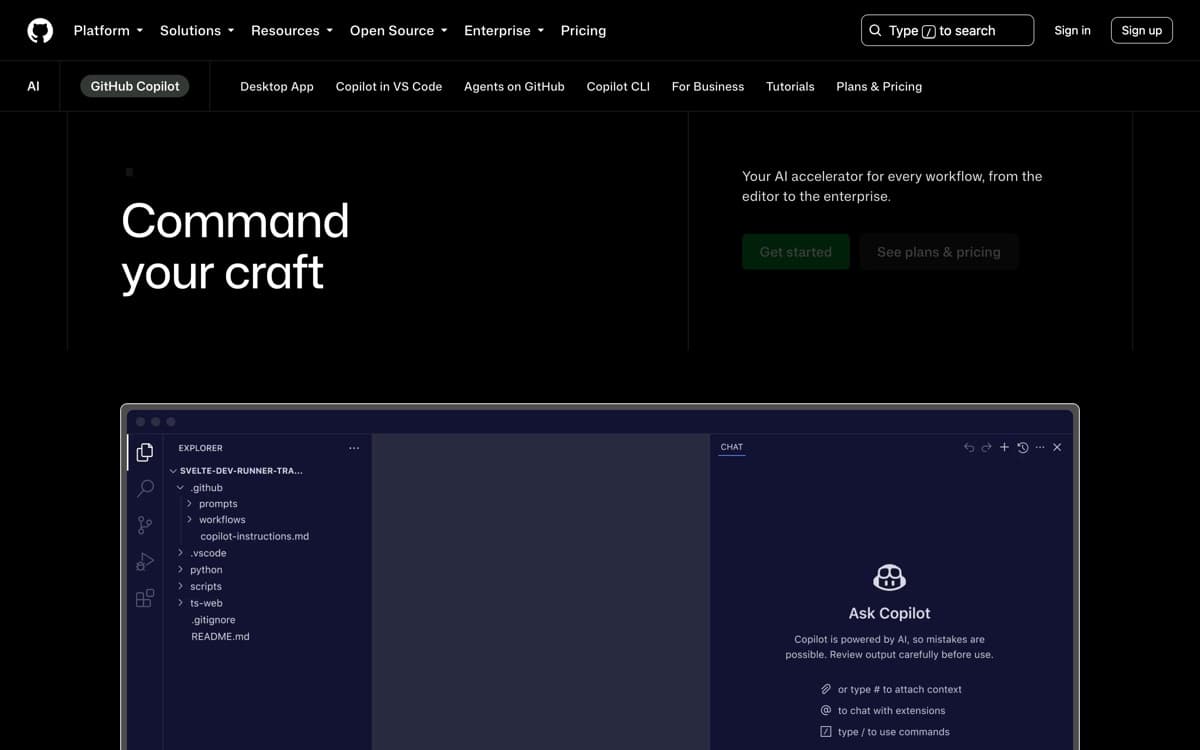Collapse the .github folder

coord(200,487)
